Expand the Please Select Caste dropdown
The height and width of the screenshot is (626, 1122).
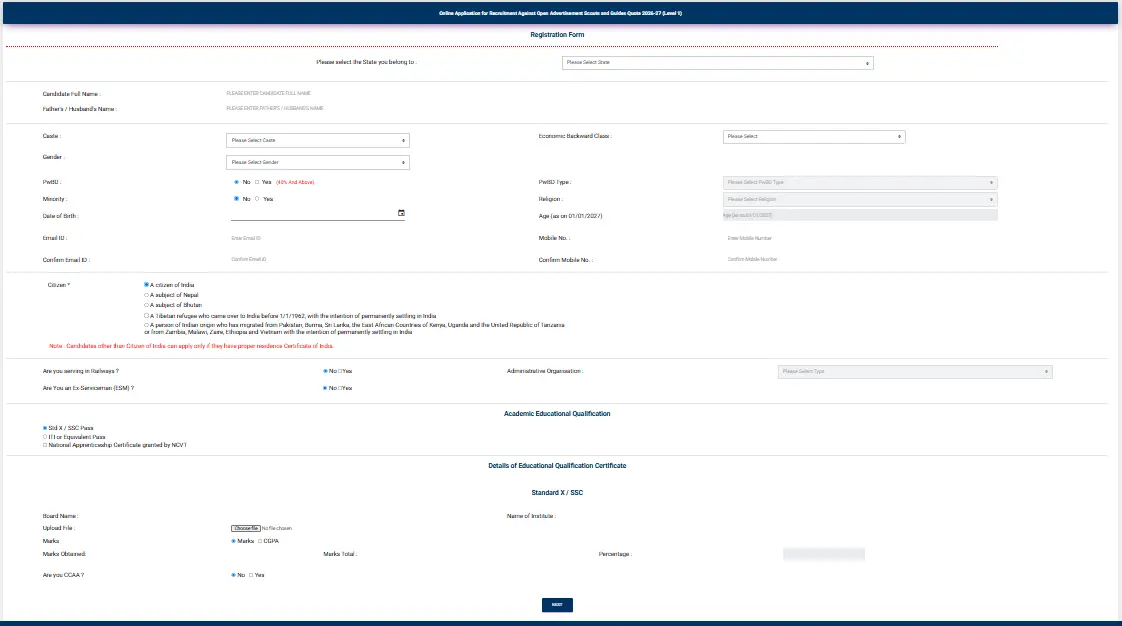coord(318,140)
